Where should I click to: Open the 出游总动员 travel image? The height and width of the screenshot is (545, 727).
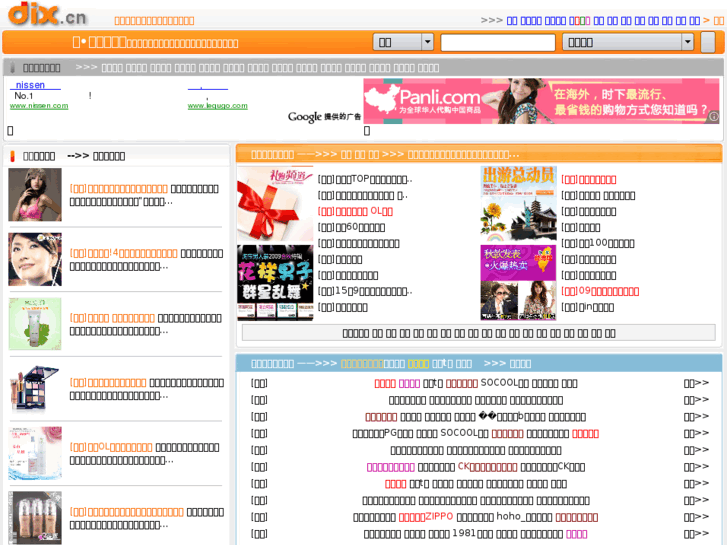click(x=518, y=205)
